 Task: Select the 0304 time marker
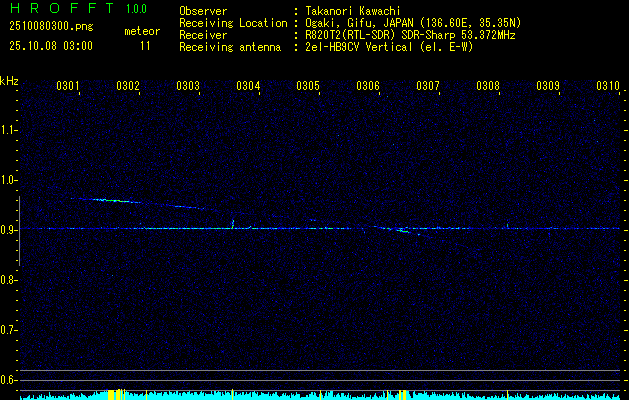tap(248, 86)
